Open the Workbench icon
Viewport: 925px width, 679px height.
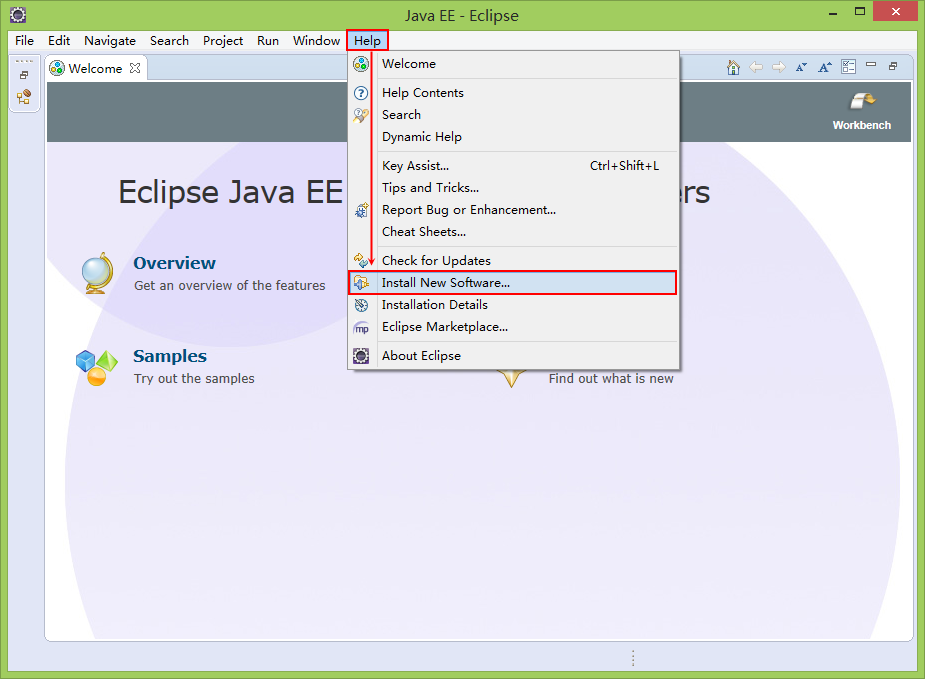(x=862, y=101)
